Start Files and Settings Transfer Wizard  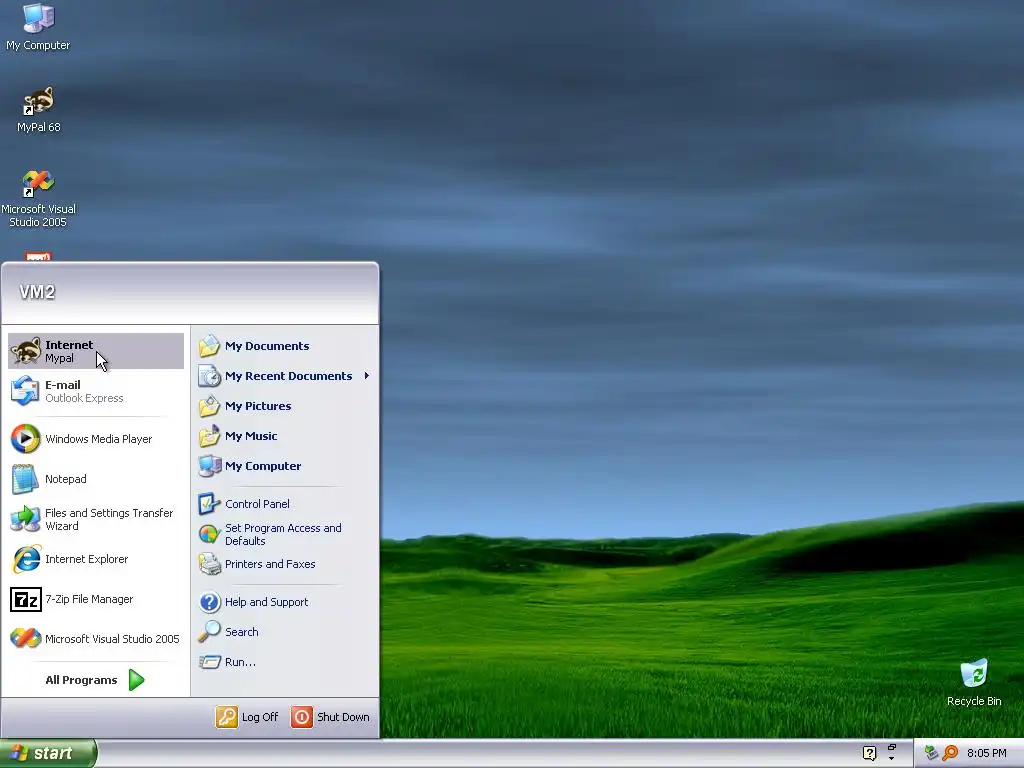(x=96, y=519)
